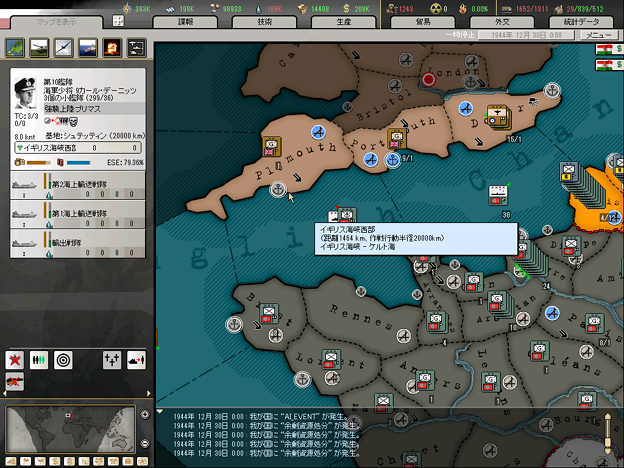Click the bullseye target mission button
624x468 pixels.
coord(63,360)
